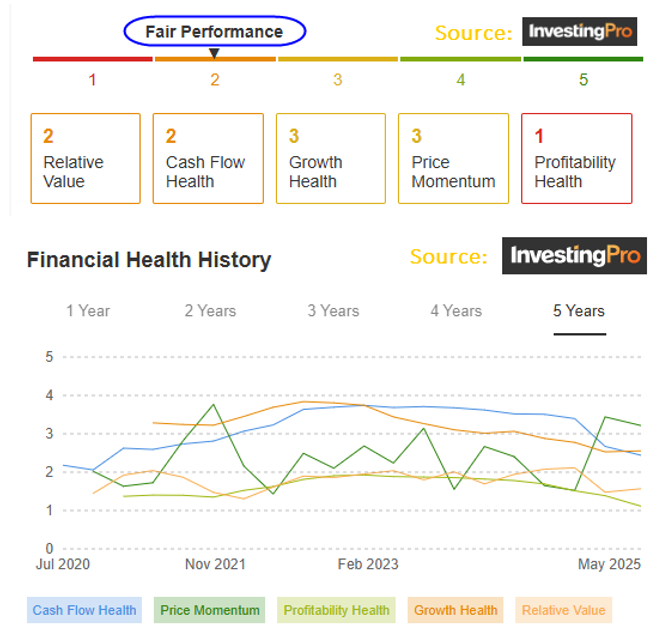Screen dimensions: 653x631
Task: Click the yellow score 3 segment
Action: pyautogui.click(x=338, y=59)
